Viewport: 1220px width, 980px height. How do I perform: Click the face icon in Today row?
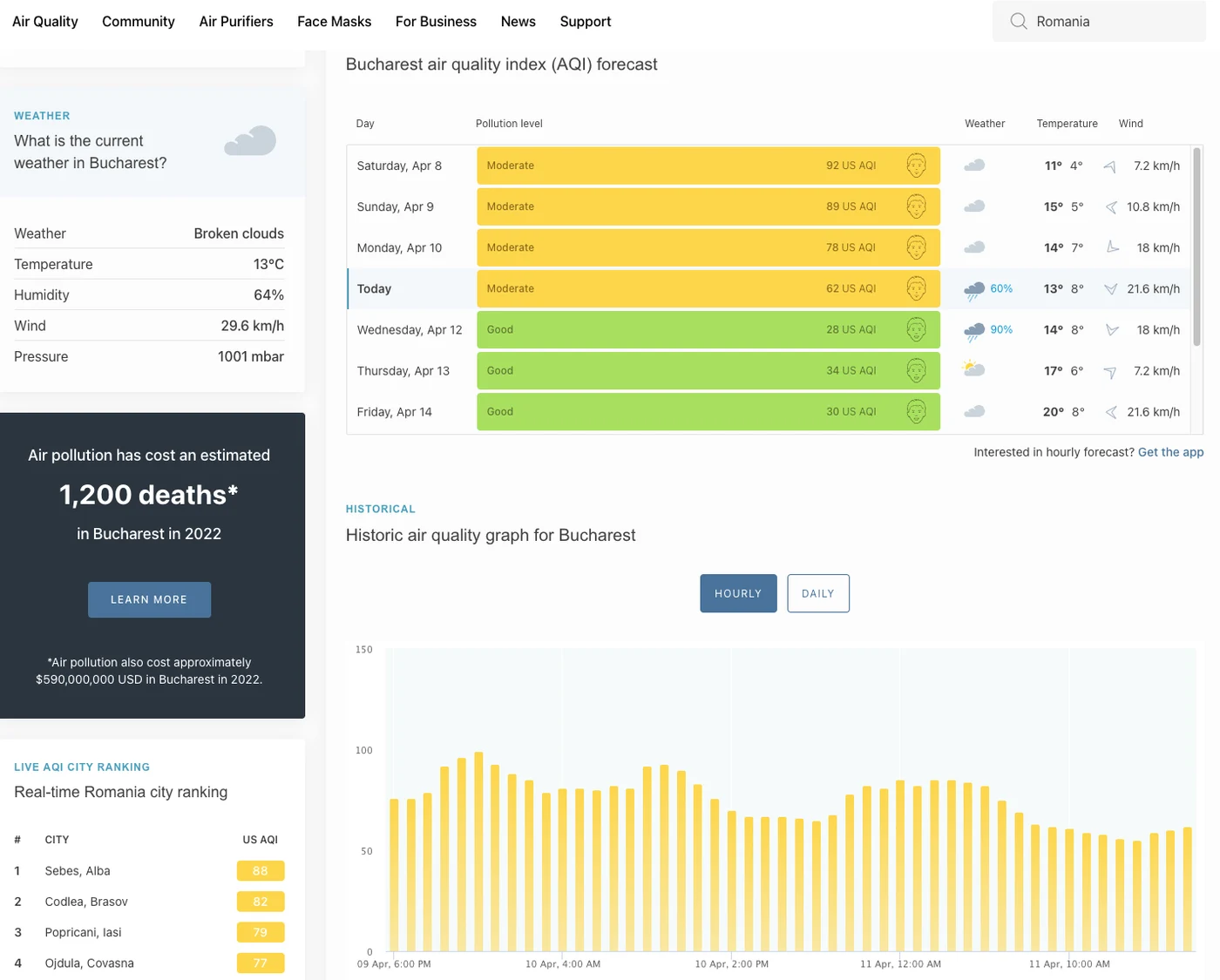(x=916, y=288)
